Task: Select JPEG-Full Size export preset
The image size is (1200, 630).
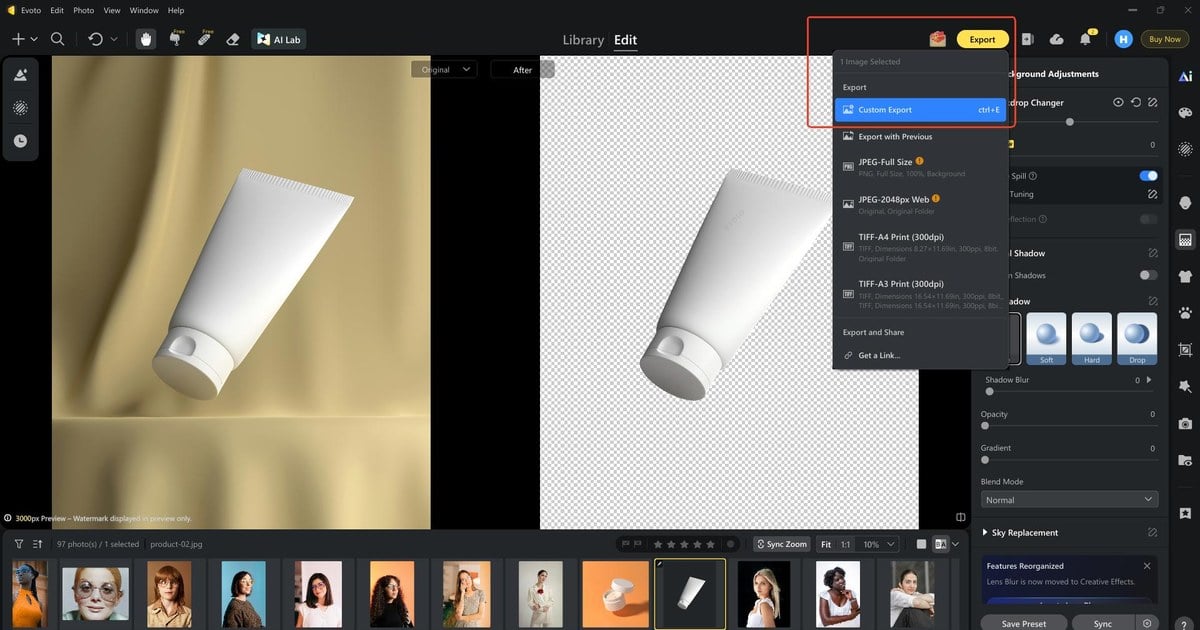Action: (920, 167)
